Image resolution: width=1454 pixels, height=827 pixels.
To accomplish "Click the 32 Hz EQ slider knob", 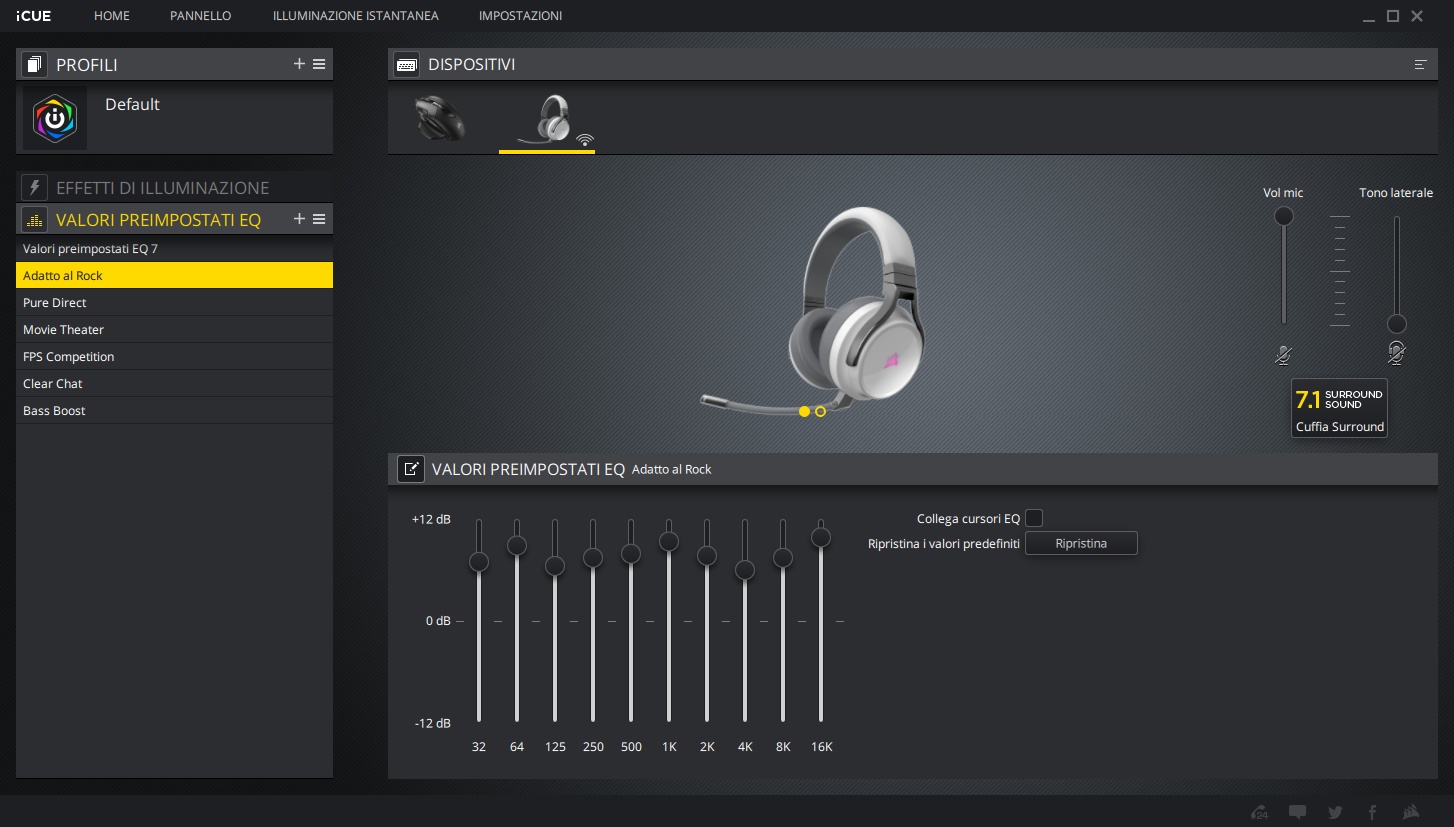I will [479, 562].
